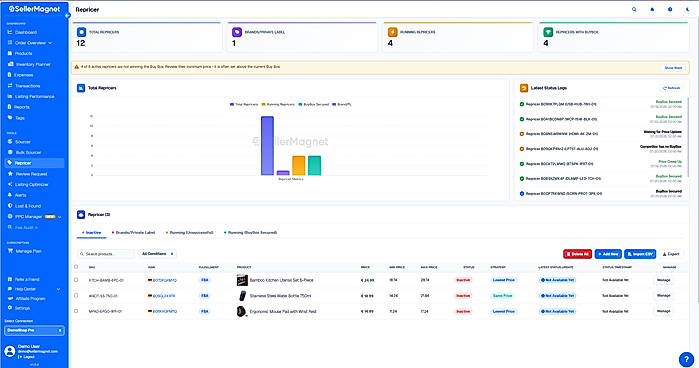Go to the Sourcer tool

tap(22, 142)
